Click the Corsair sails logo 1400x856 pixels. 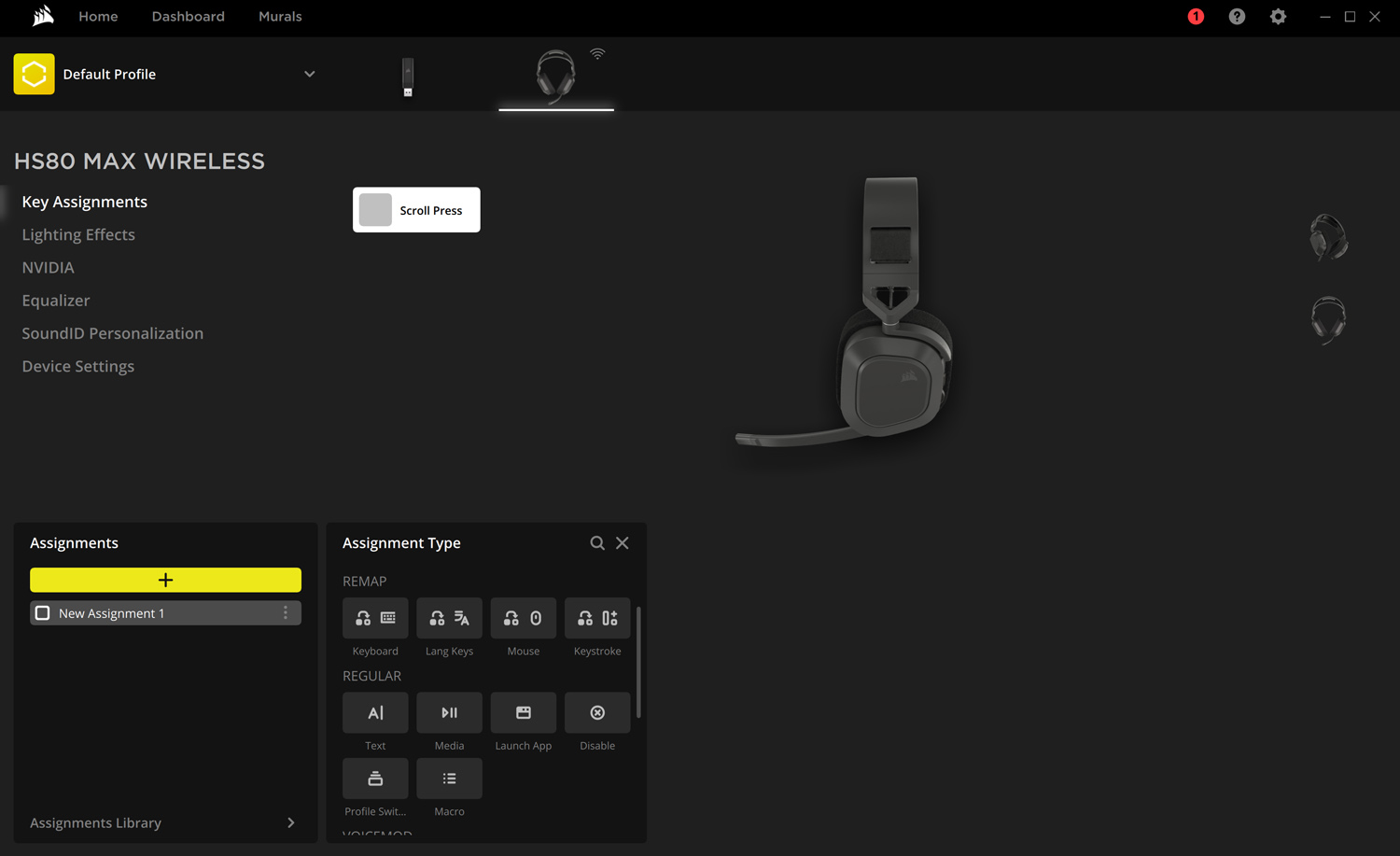pyautogui.click(x=43, y=16)
